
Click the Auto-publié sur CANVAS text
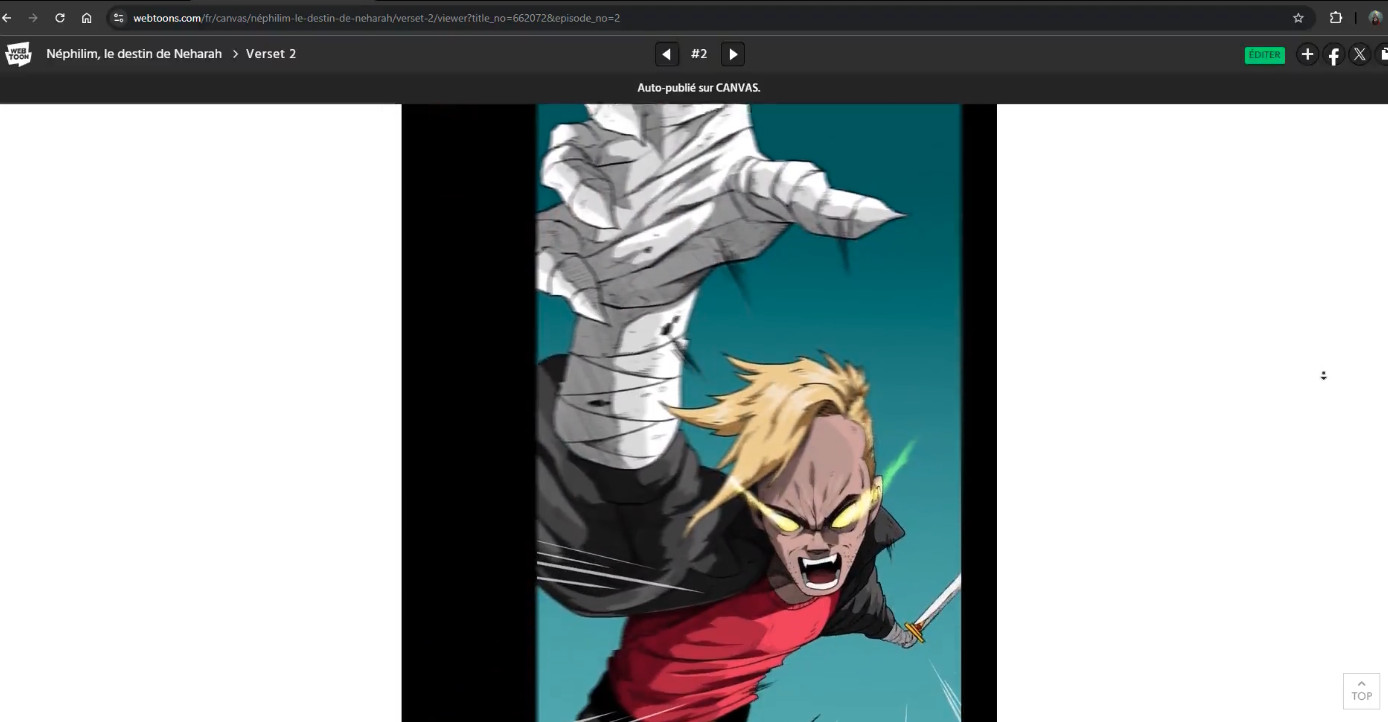[699, 88]
